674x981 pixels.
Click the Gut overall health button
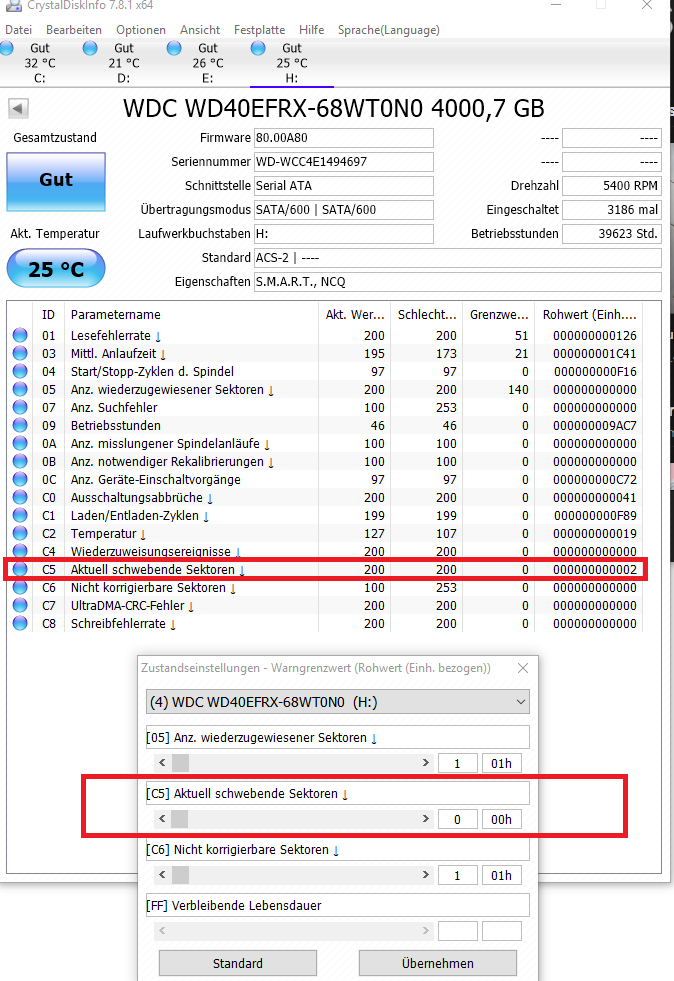[56, 181]
